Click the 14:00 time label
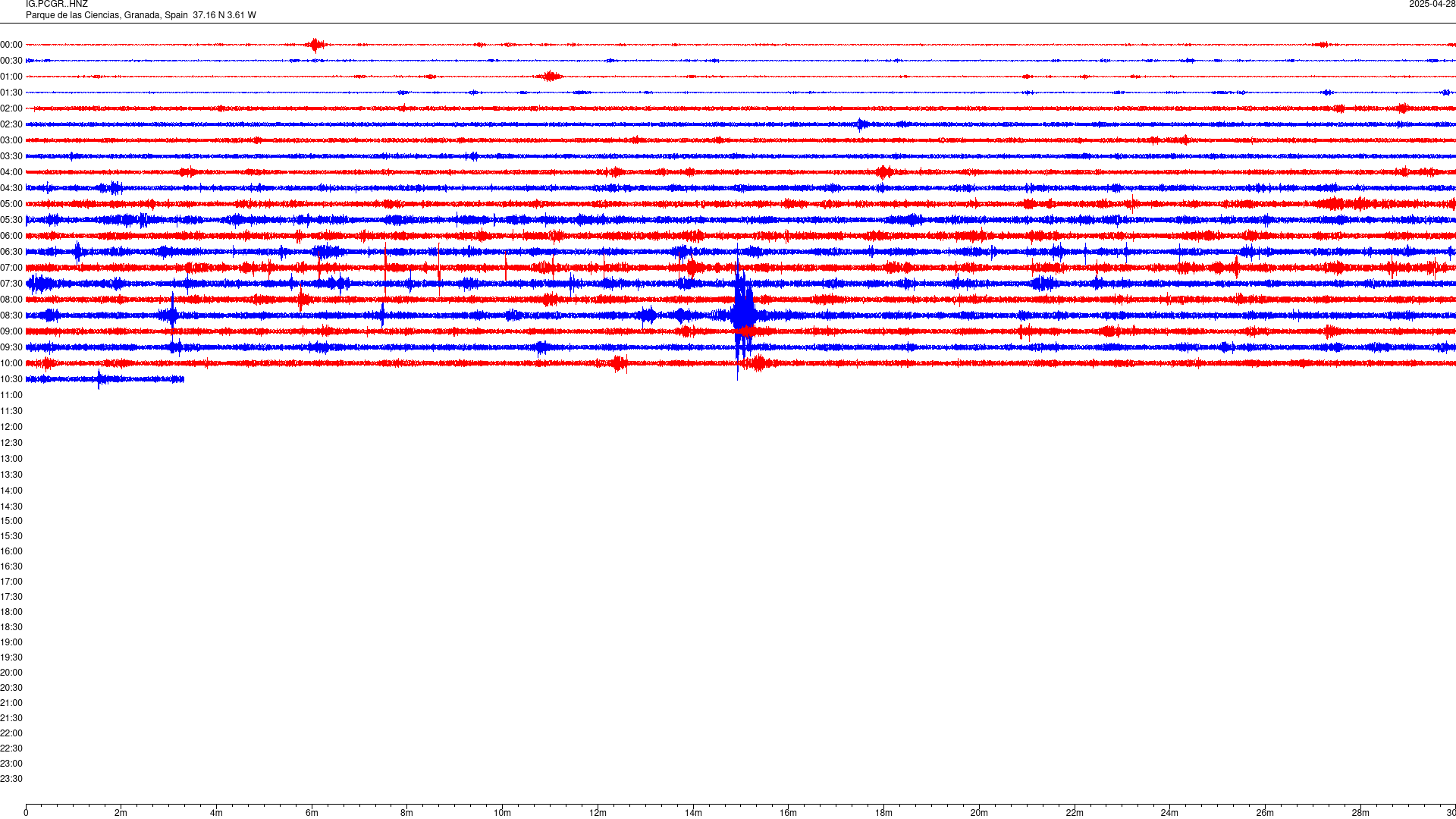 [x=11, y=491]
